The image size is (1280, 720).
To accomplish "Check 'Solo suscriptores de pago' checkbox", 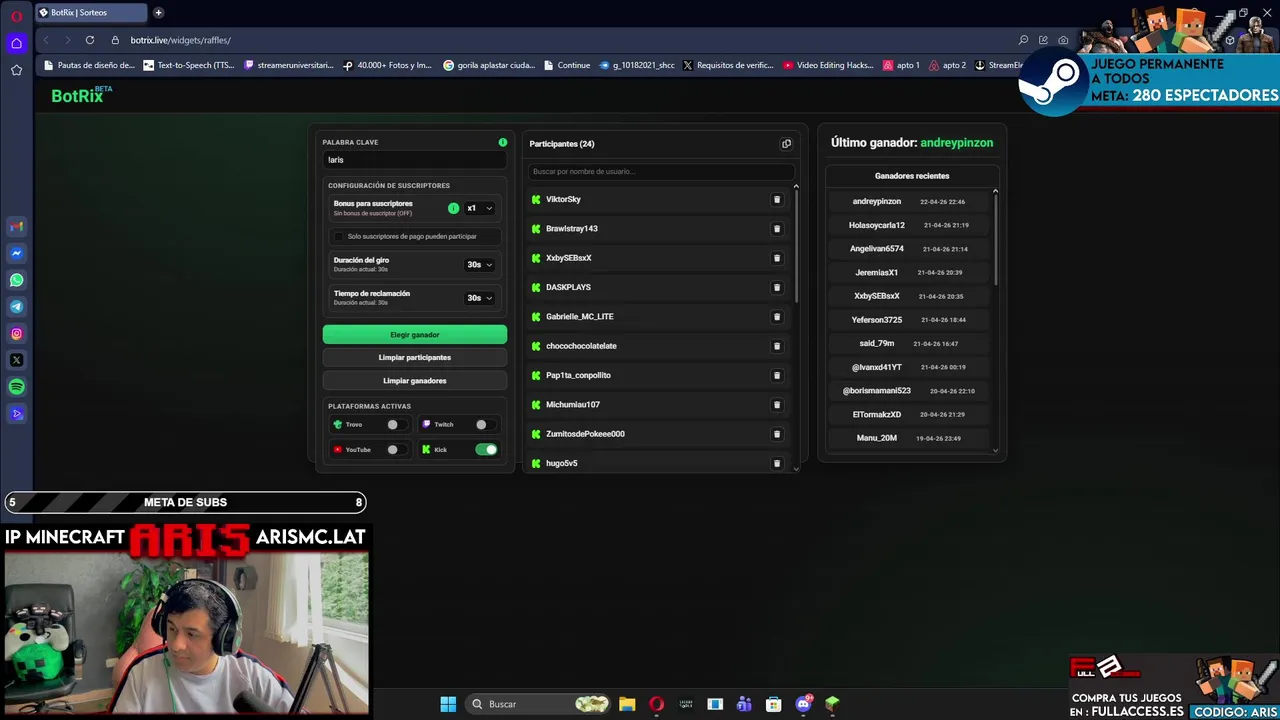I will point(338,237).
